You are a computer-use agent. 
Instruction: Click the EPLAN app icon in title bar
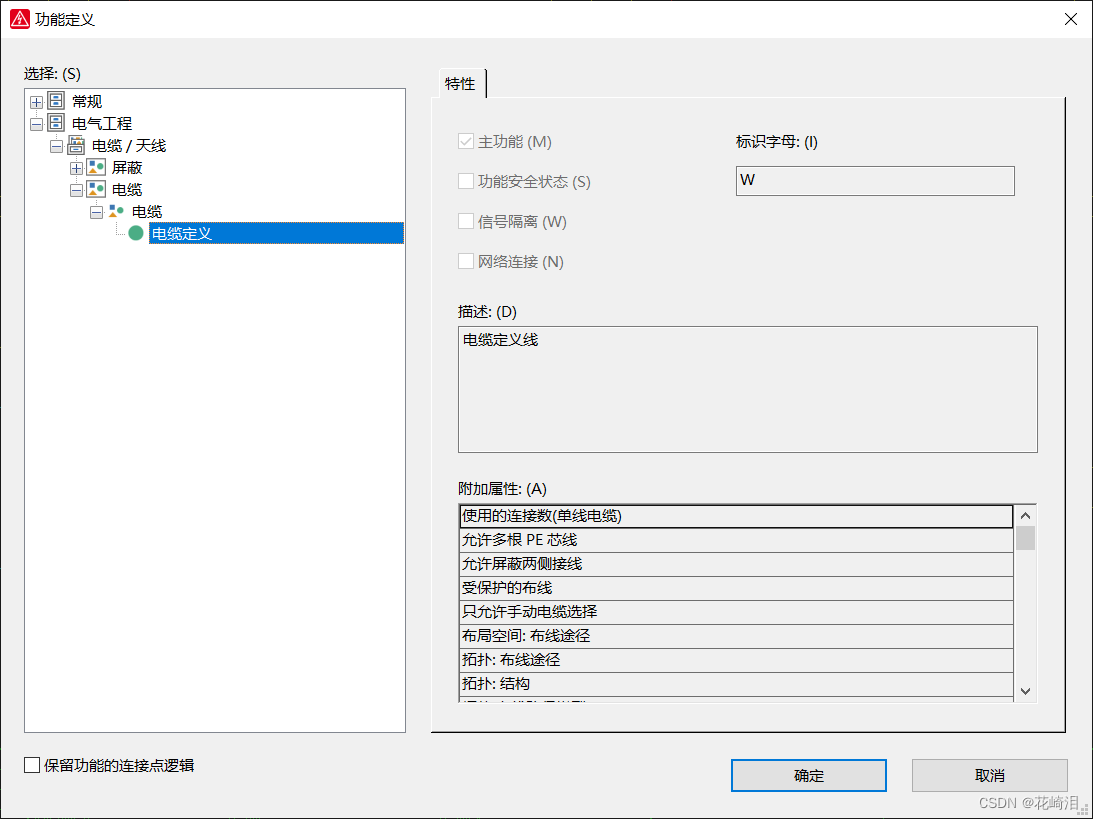click(20, 19)
